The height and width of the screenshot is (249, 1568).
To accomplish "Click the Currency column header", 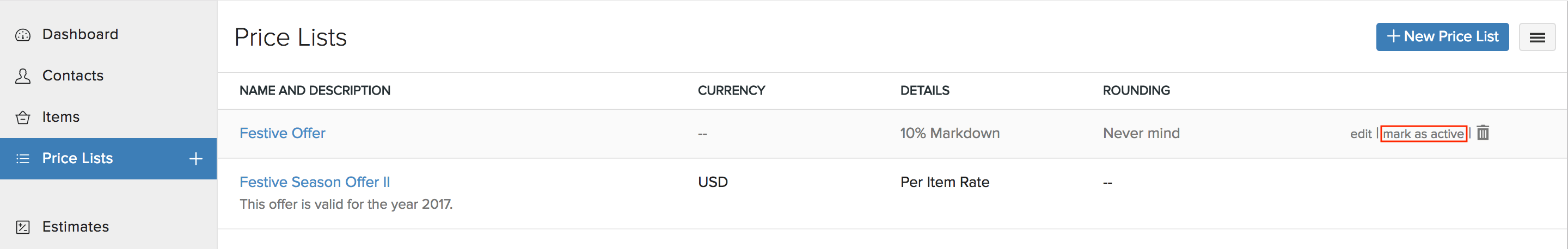I will tap(731, 90).
